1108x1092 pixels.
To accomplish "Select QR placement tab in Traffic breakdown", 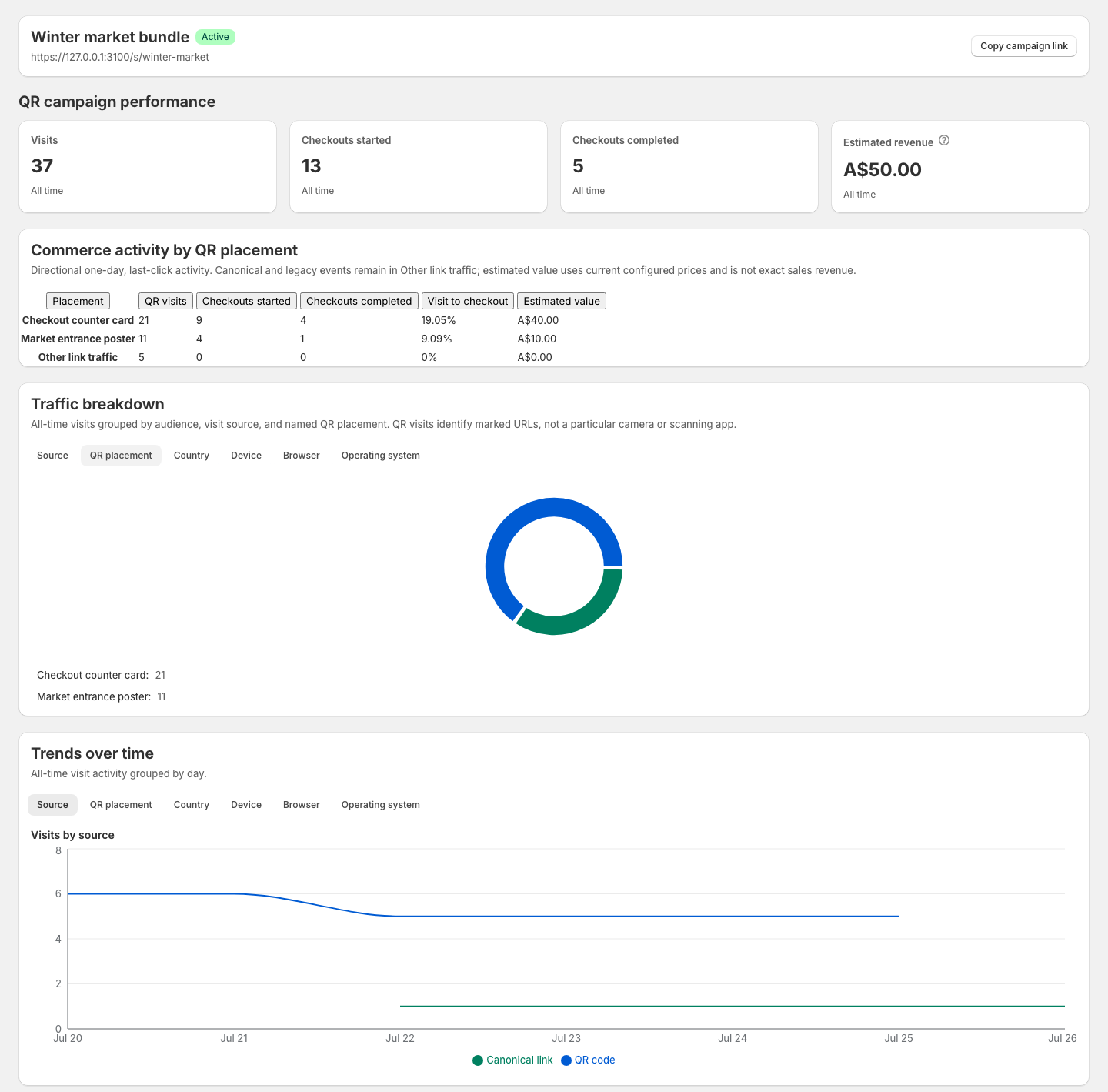I will (x=121, y=456).
